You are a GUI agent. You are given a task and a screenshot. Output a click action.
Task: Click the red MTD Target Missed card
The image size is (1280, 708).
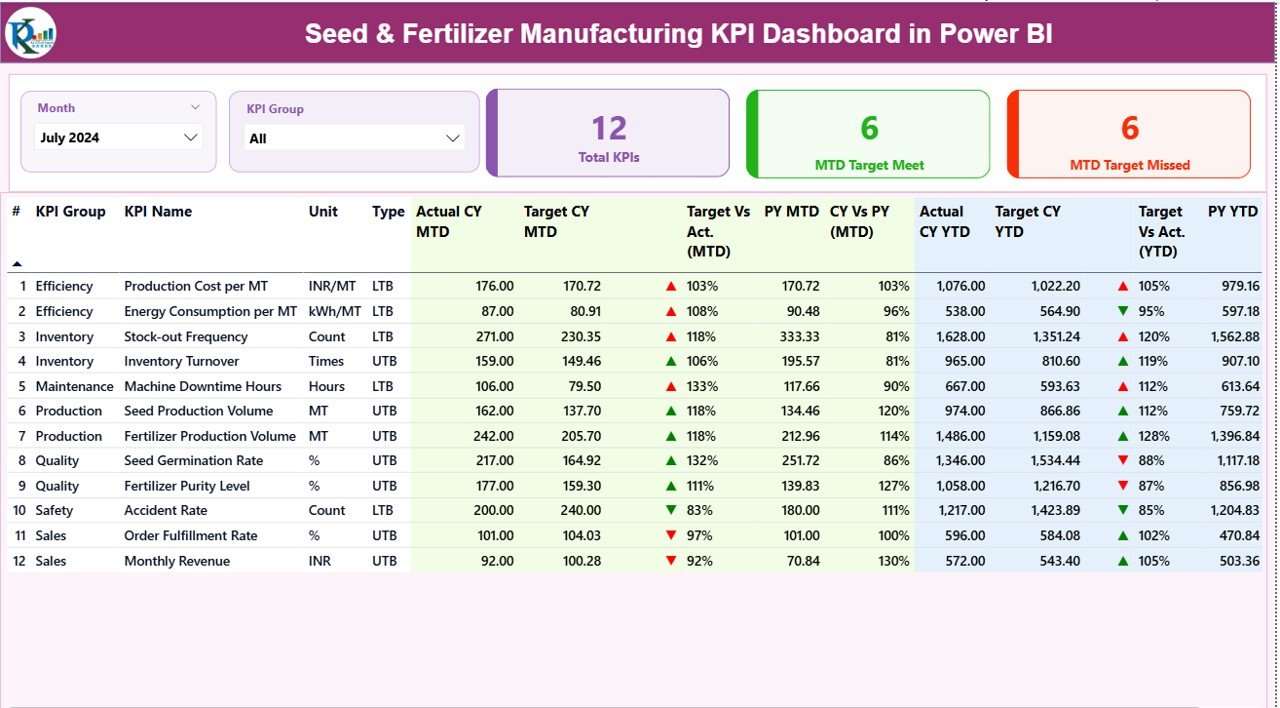(1128, 133)
